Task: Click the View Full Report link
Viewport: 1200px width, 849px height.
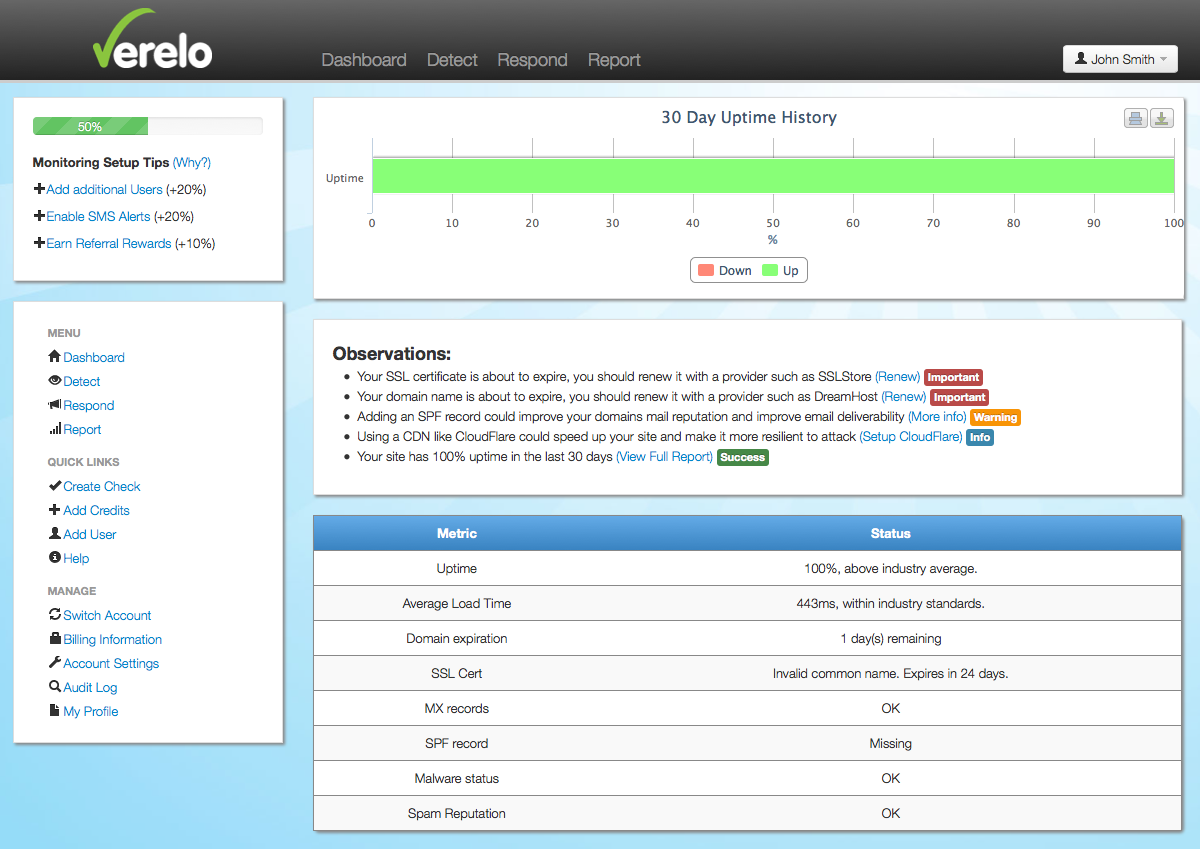Action: point(664,457)
